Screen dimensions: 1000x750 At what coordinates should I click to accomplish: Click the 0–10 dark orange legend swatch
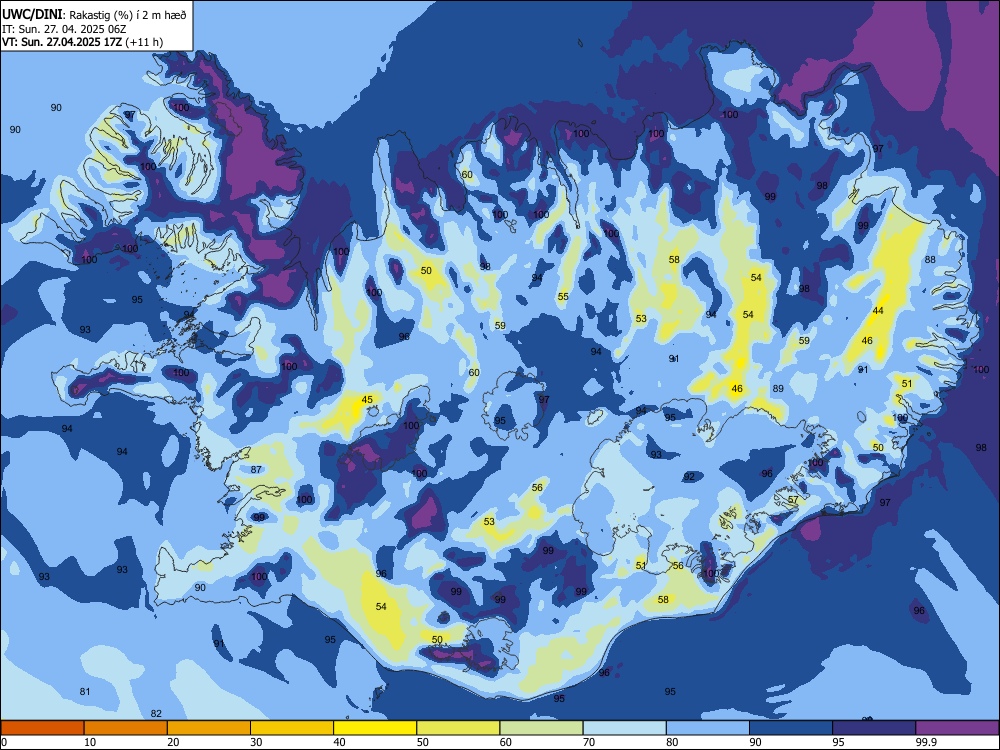pos(42,728)
